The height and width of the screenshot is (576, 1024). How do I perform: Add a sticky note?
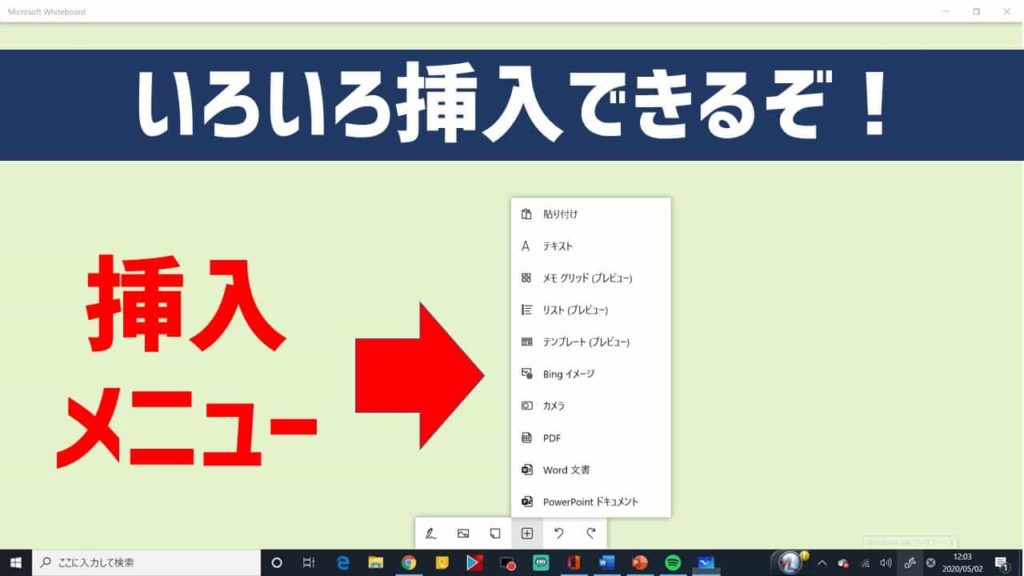[x=495, y=534]
